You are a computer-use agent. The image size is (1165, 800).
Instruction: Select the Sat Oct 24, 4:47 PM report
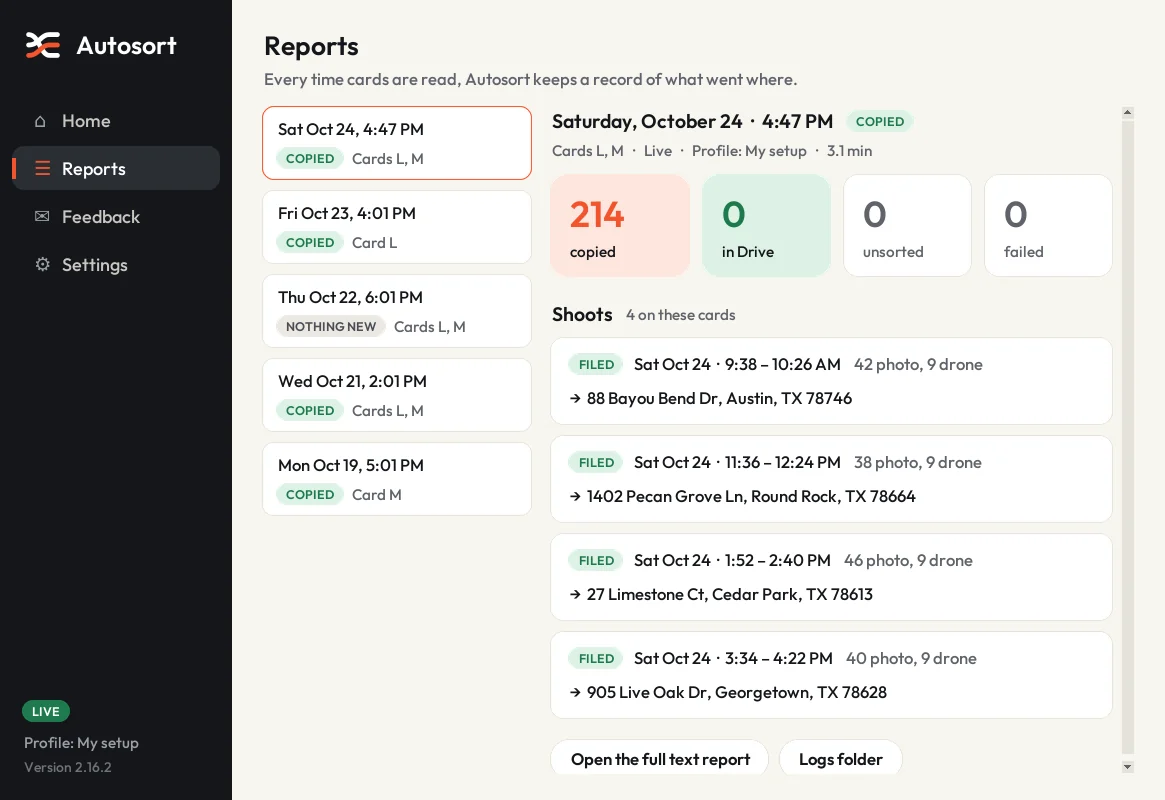pos(397,143)
